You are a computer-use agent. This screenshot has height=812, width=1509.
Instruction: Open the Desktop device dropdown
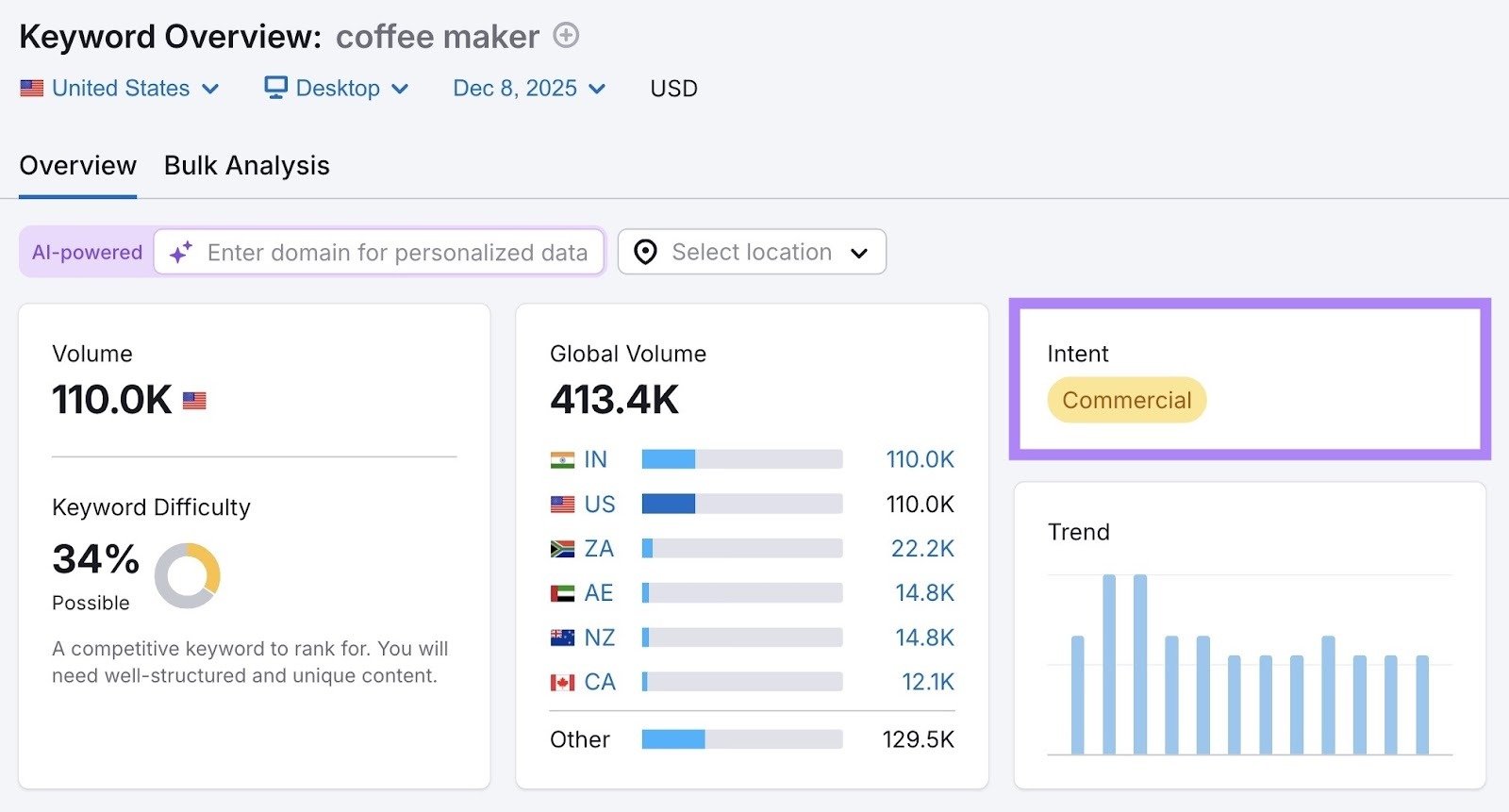[337, 89]
